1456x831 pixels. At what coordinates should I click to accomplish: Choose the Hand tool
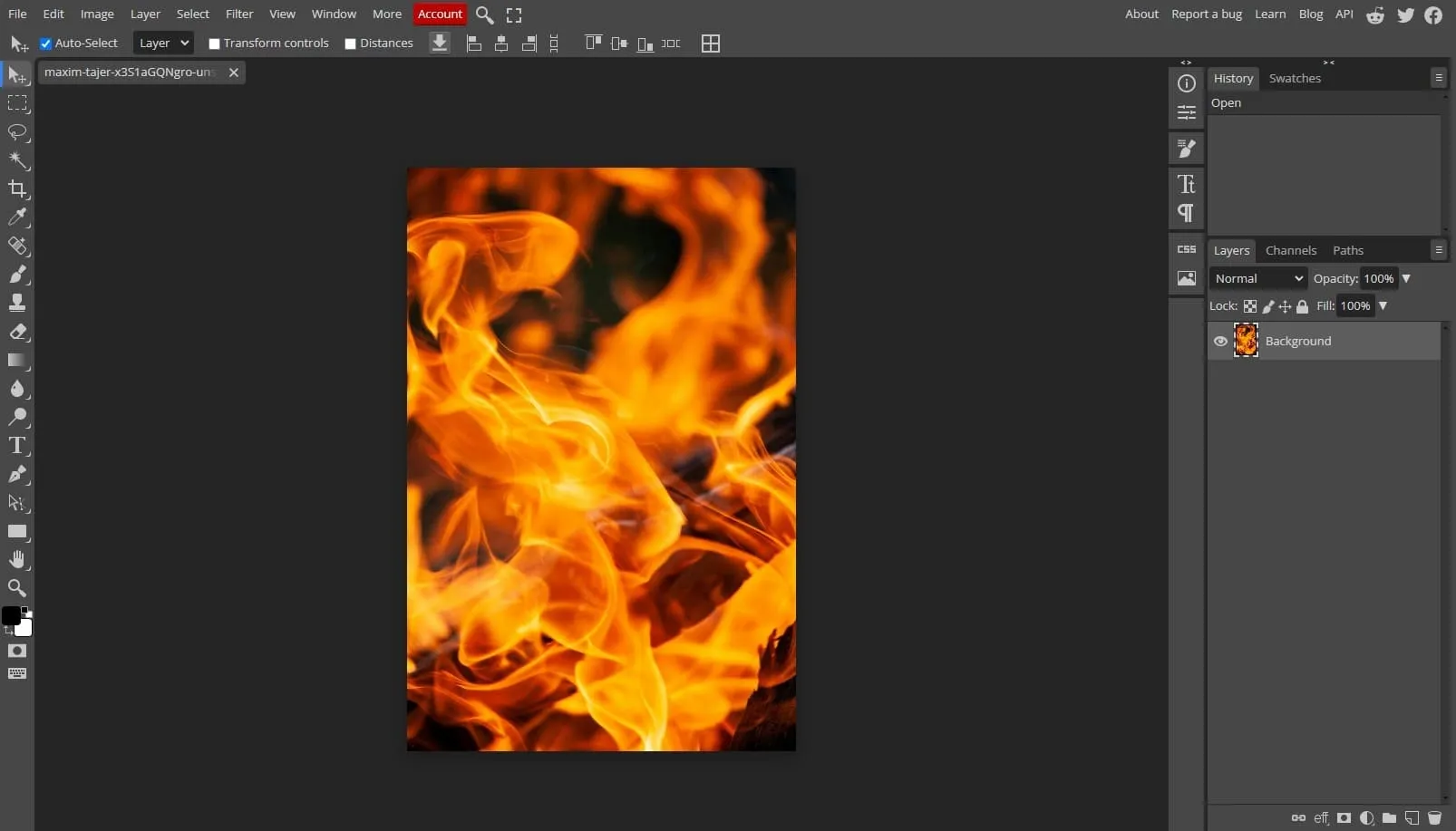click(17, 559)
